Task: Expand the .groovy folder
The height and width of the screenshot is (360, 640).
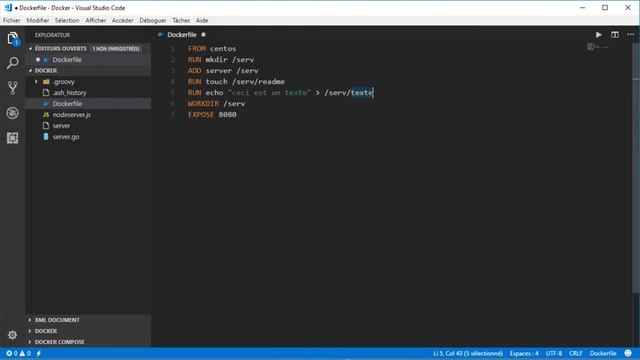Action: click(36, 82)
